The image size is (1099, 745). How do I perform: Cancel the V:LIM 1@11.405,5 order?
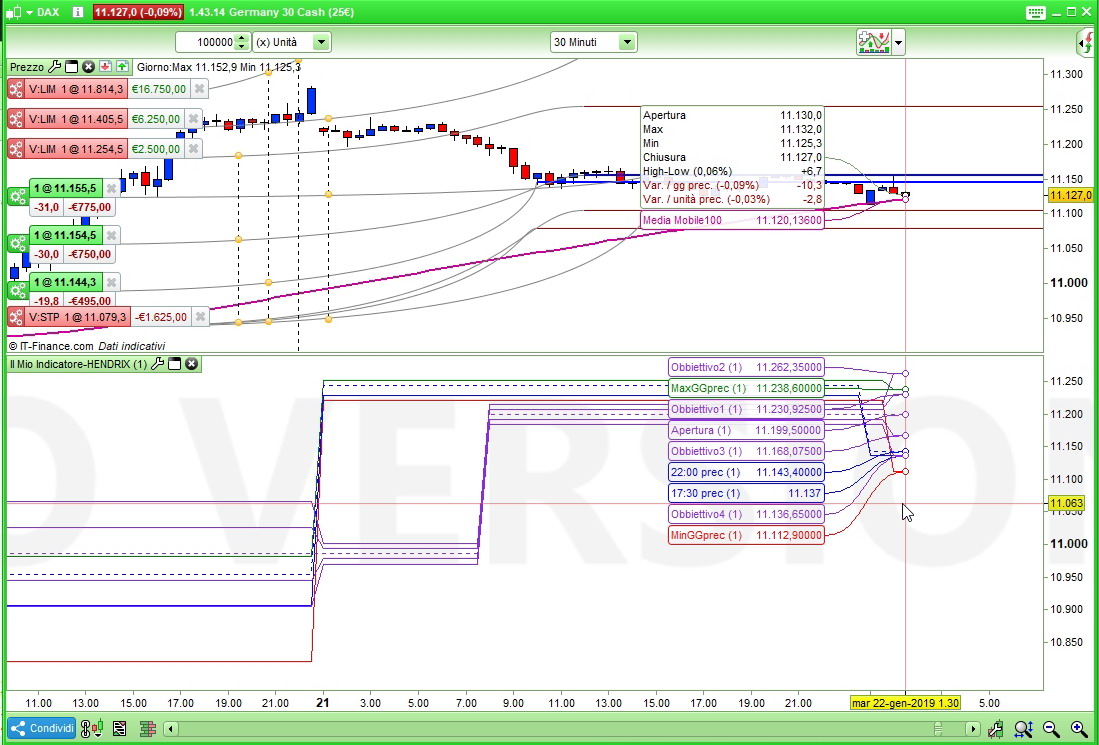193,118
